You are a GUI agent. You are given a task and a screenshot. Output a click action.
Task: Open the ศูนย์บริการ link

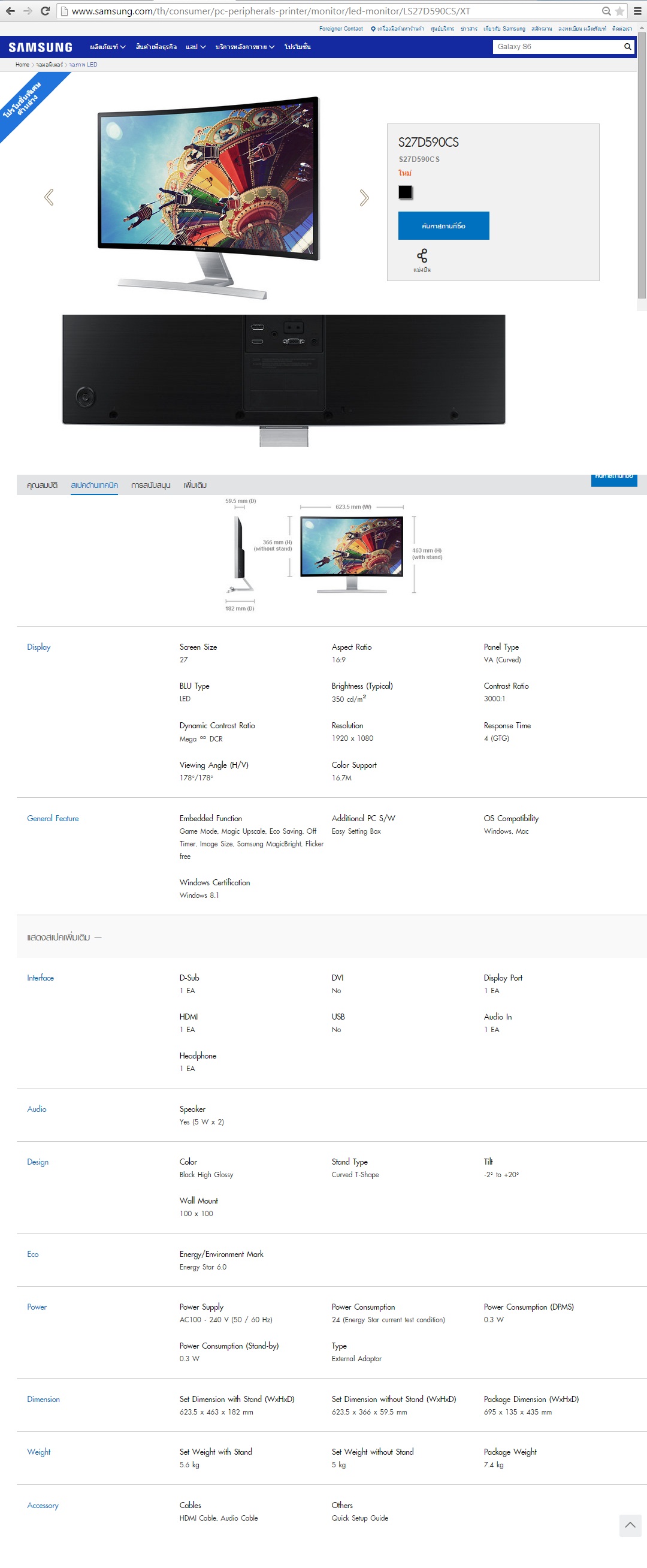click(443, 29)
